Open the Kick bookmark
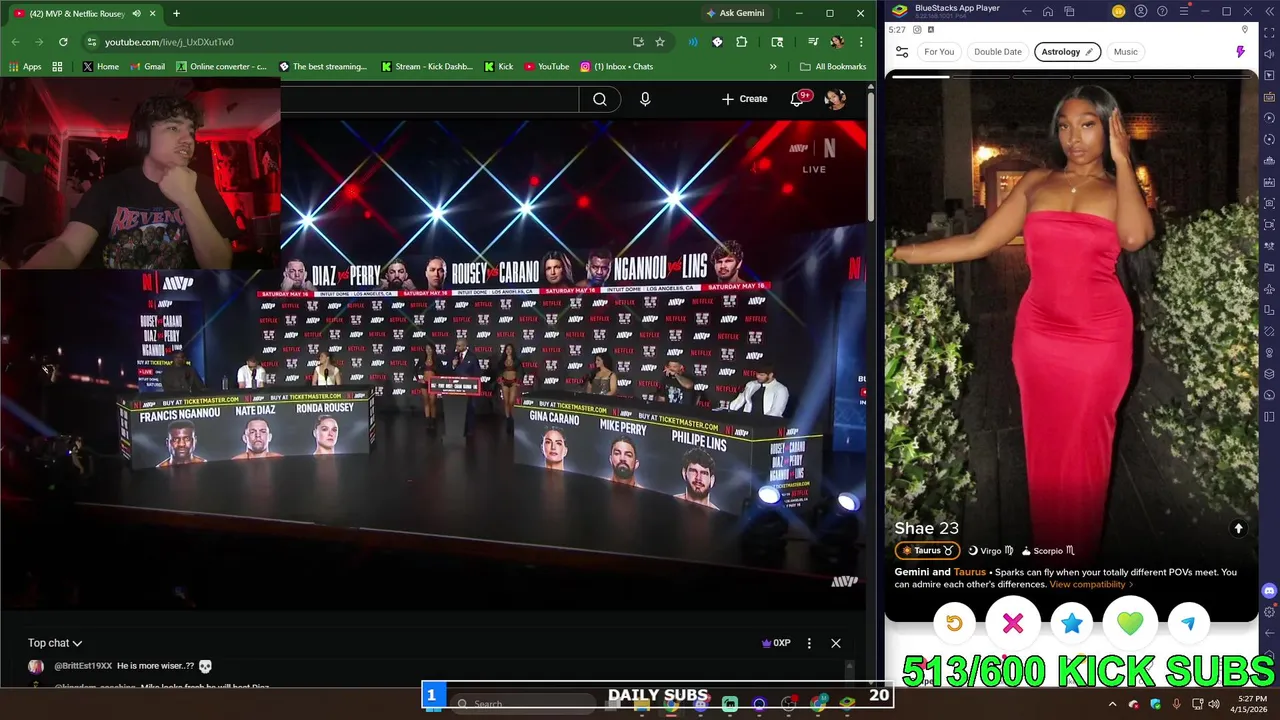This screenshot has height=720, width=1280. pyautogui.click(x=498, y=67)
